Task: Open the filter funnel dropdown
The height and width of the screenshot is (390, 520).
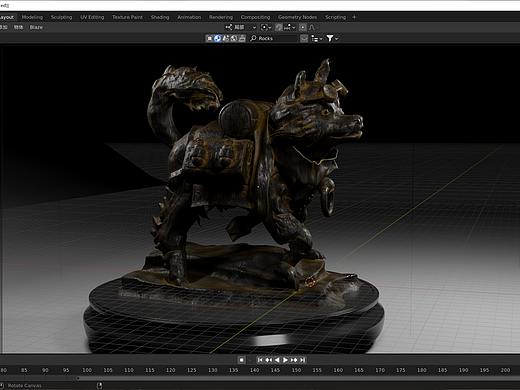Action: [x=332, y=38]
